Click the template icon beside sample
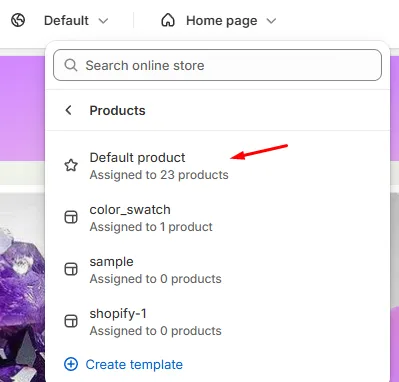The image size is (399, 382). pos(71,269)
